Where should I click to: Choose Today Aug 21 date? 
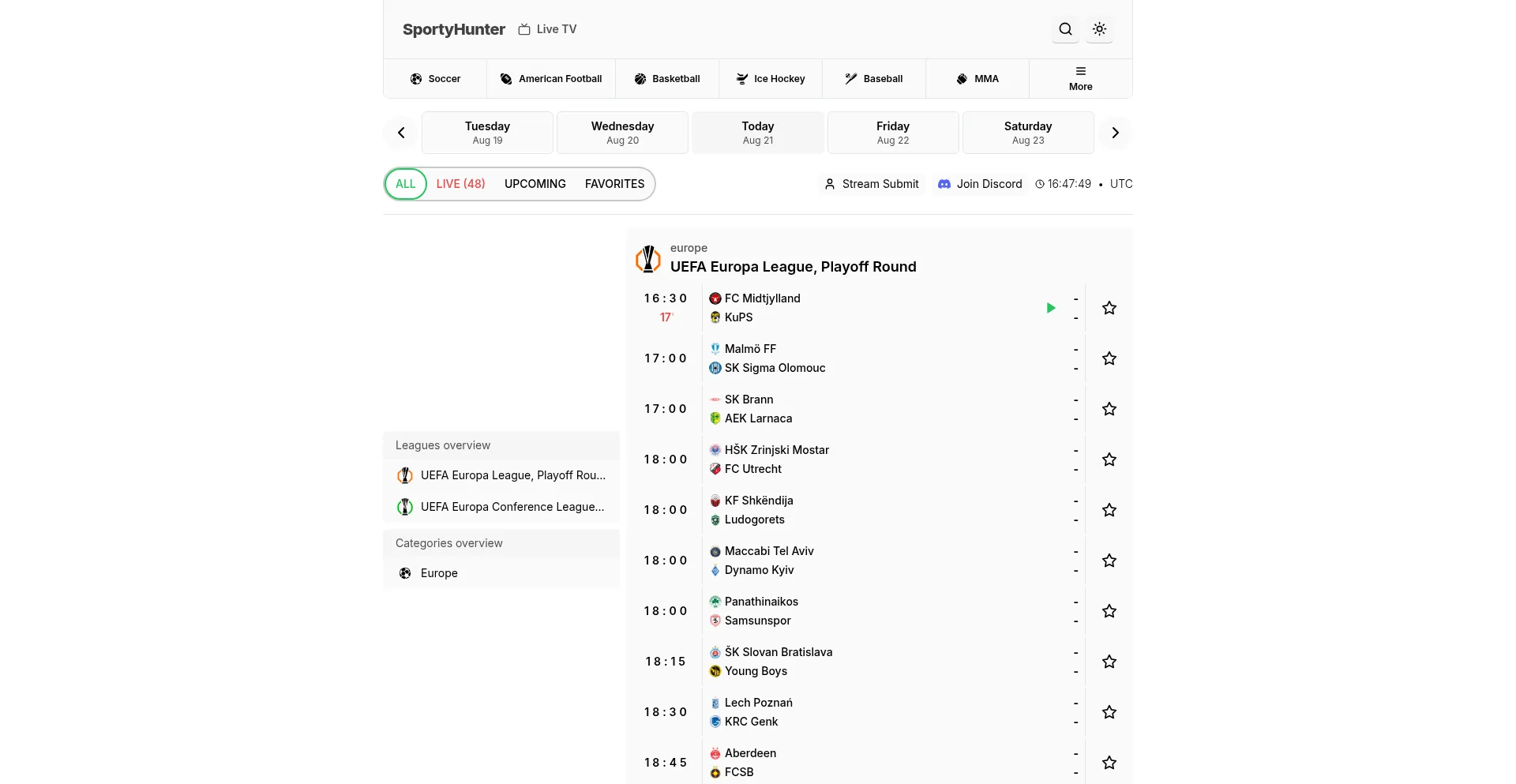tap(758, 133)
